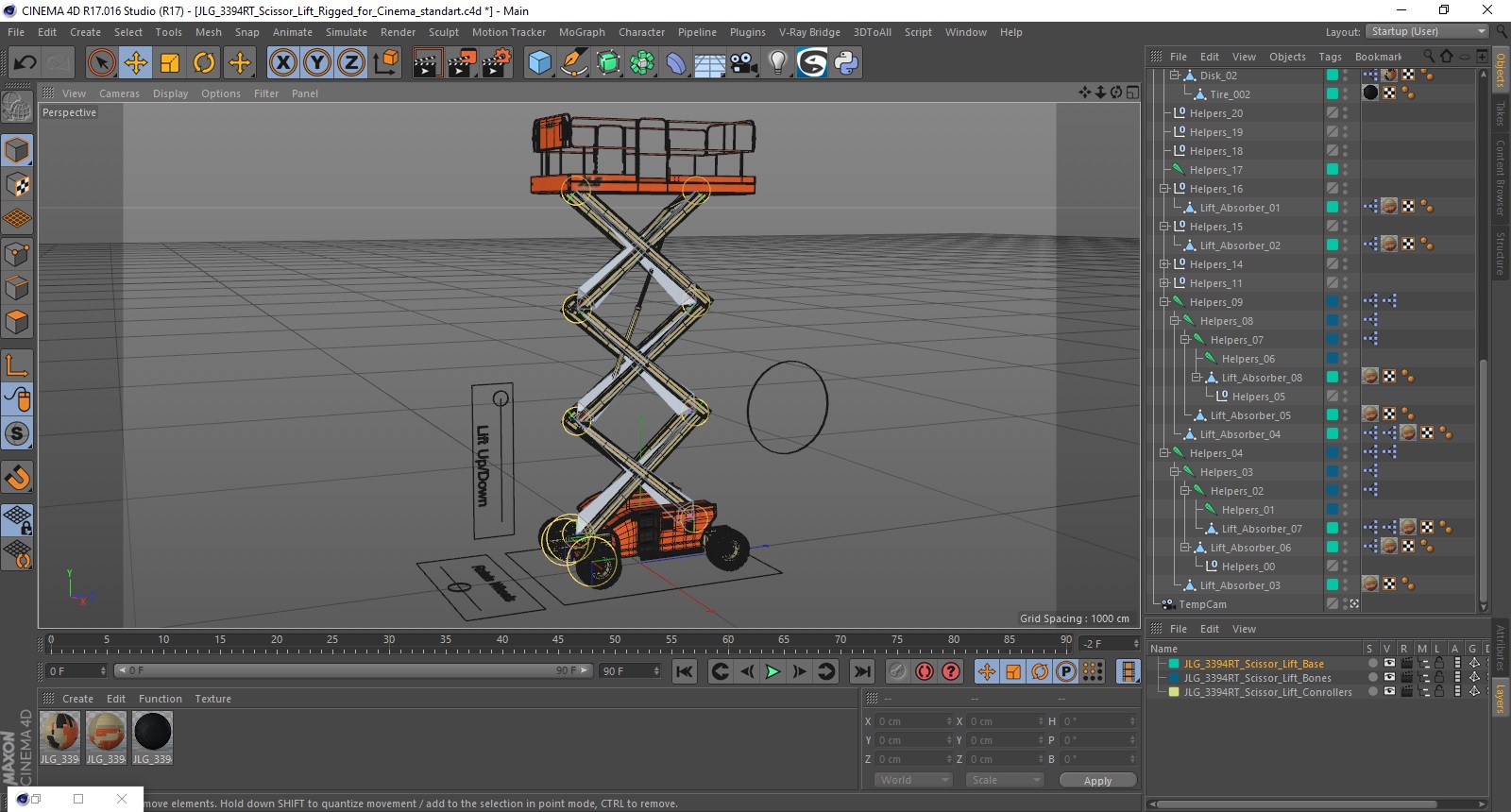Viewport: 1511px width, 812px height.
Task: Expand the Helpers_14 object
Action: (1164, 264)
